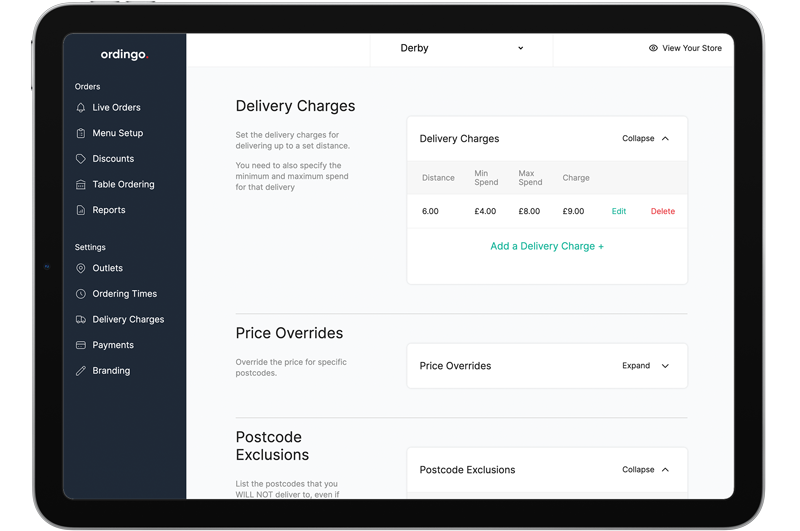Click the Distance column header
800x531 pixels.
tap(438, 178)
